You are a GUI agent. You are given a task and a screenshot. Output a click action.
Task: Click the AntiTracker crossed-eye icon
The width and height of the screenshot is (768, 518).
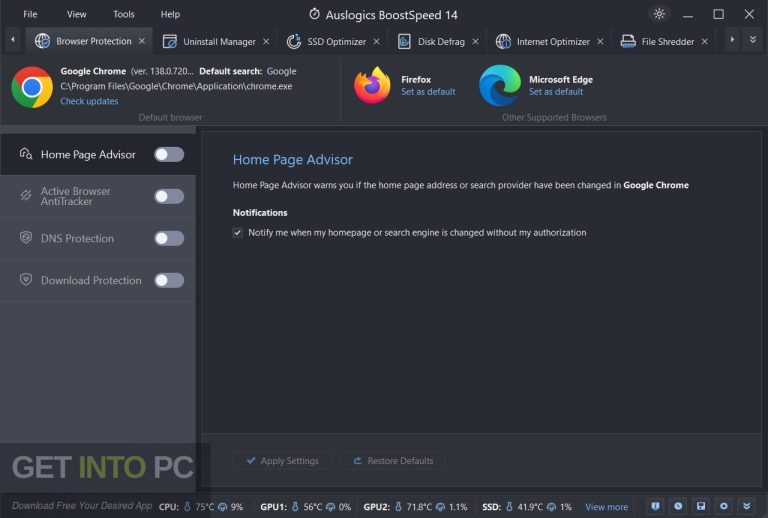point(26,195)
